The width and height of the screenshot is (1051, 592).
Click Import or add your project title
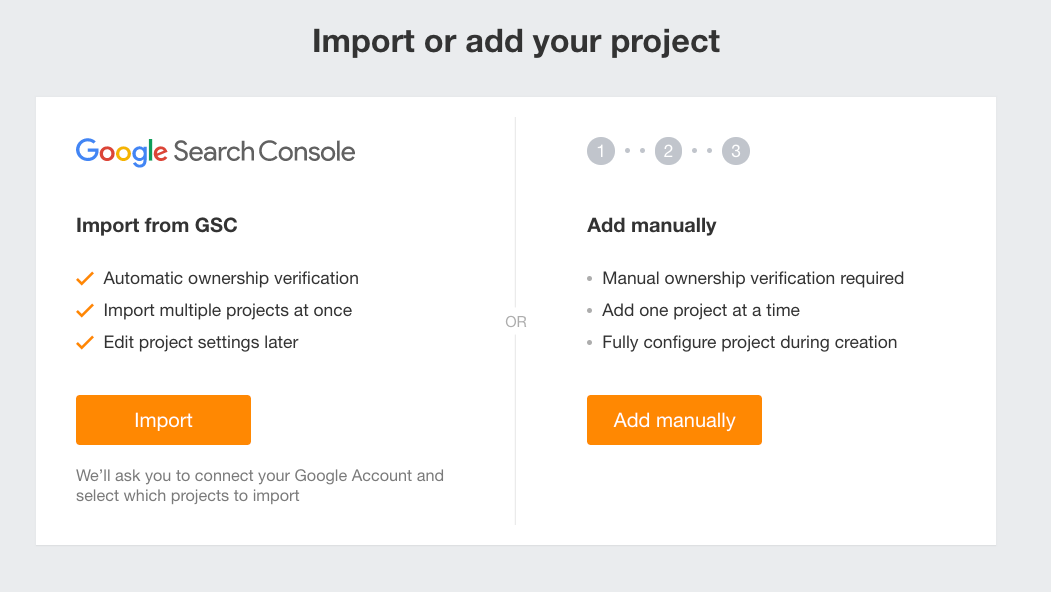click(516, 42)
